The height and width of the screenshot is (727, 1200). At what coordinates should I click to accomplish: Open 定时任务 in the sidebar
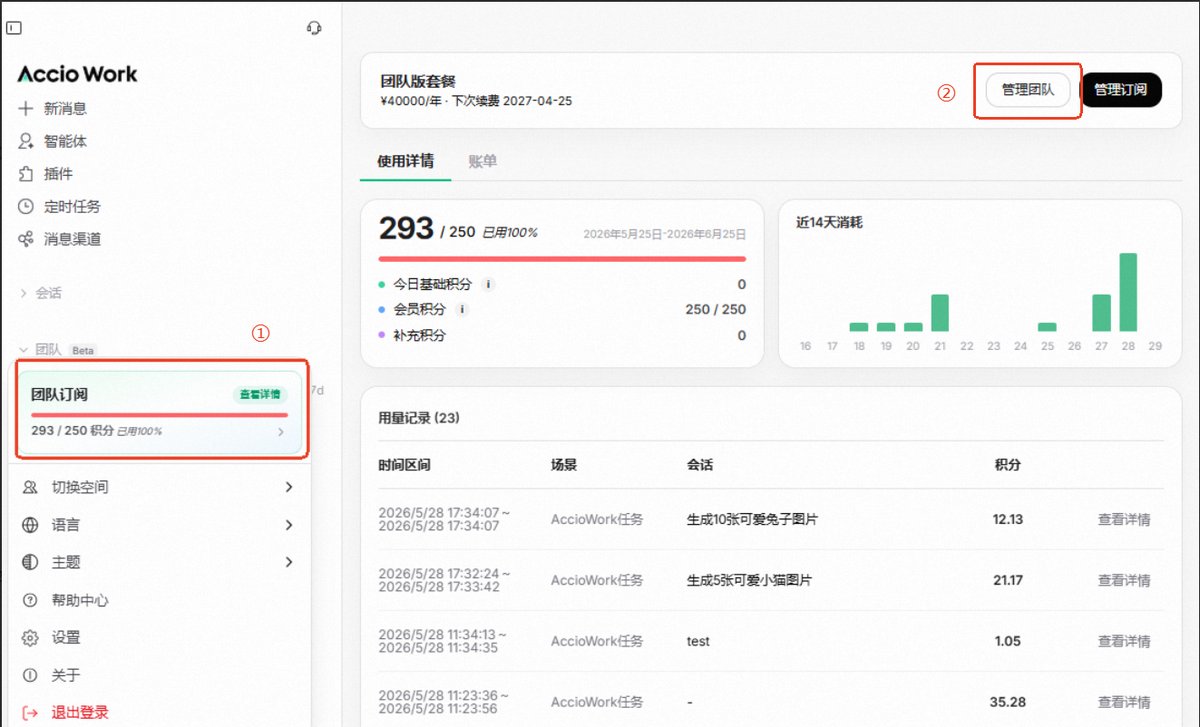pyautogui.click(x=72, y=207)
